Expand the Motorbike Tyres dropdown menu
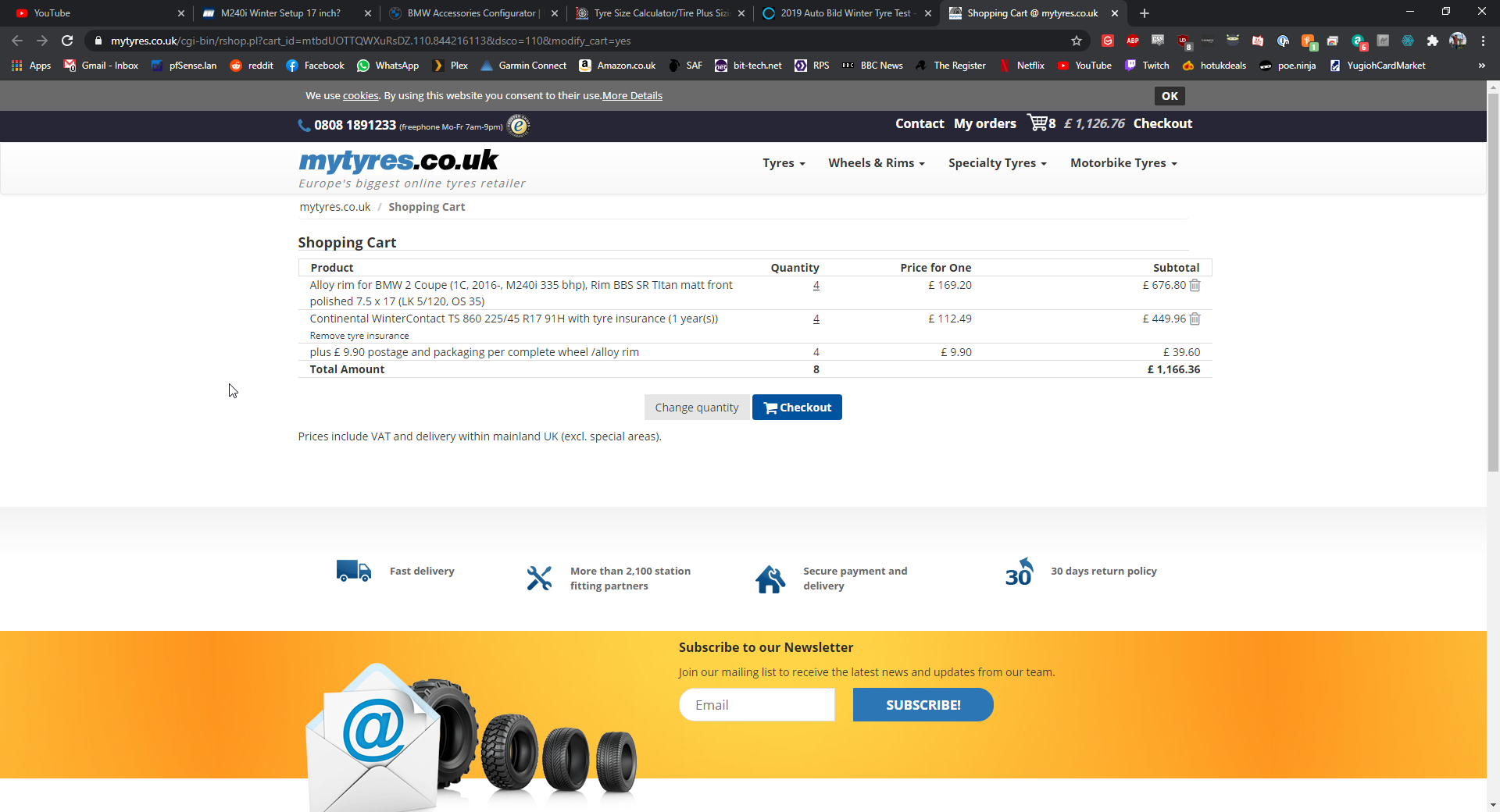Viewport: 1500px width, 812px height. 1123,163
